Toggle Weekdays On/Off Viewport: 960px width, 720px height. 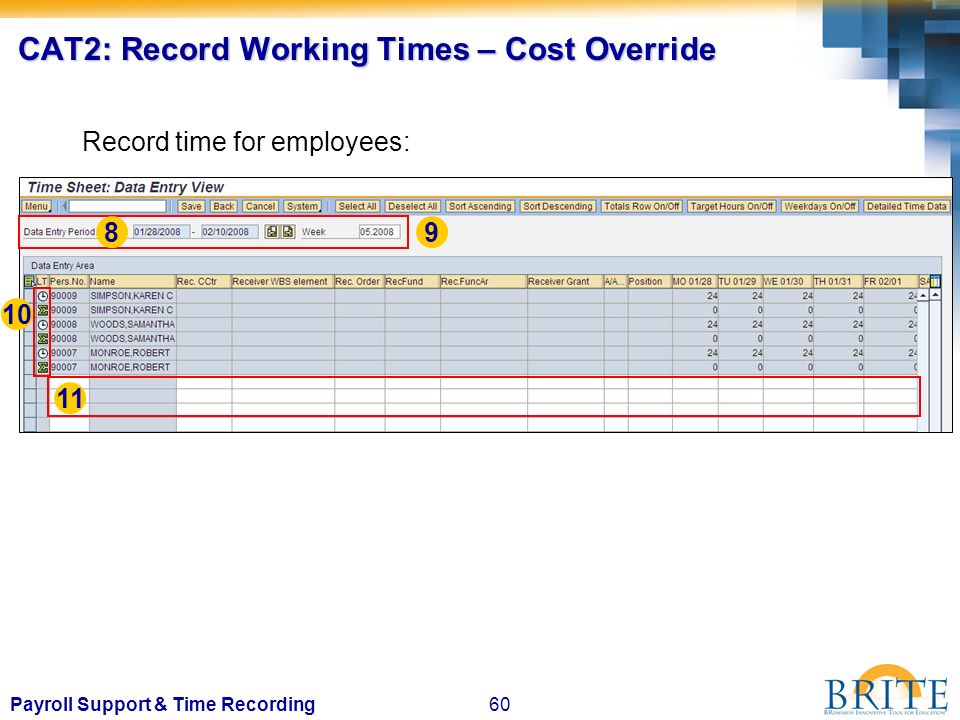(x=820, y=207)
